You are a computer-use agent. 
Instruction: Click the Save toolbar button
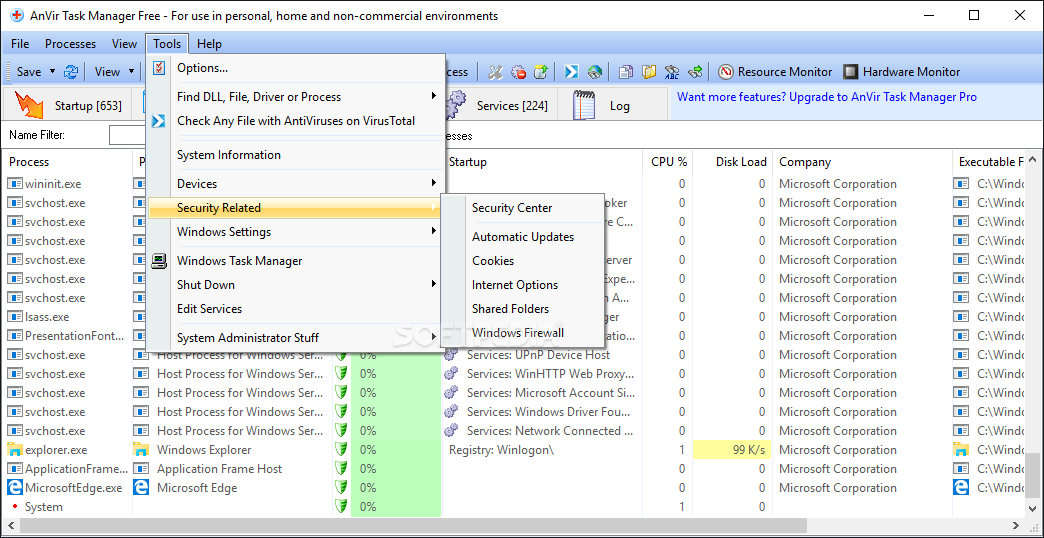tap(29, 72)
